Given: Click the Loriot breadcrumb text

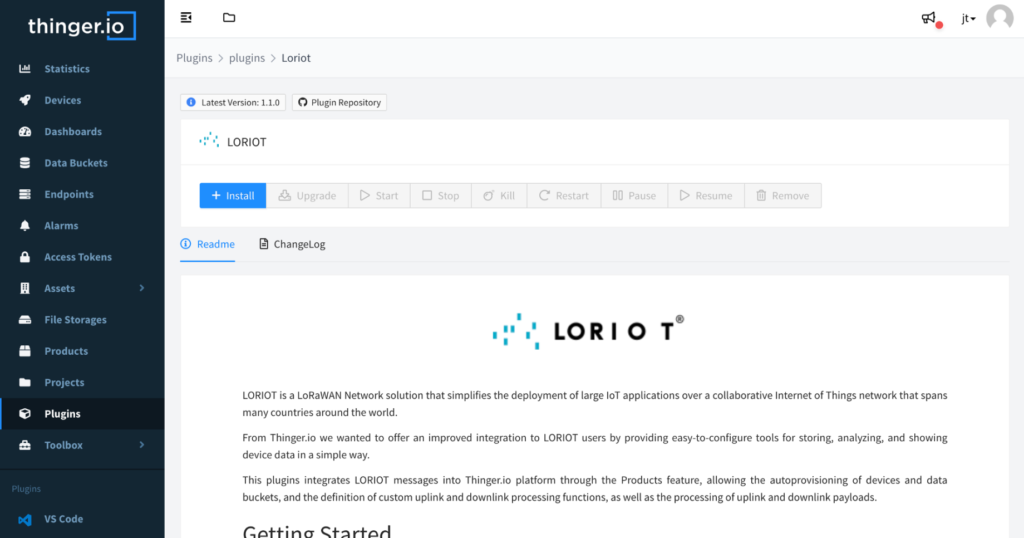Looking at the screenshot, I should click(x=296, y=58).
